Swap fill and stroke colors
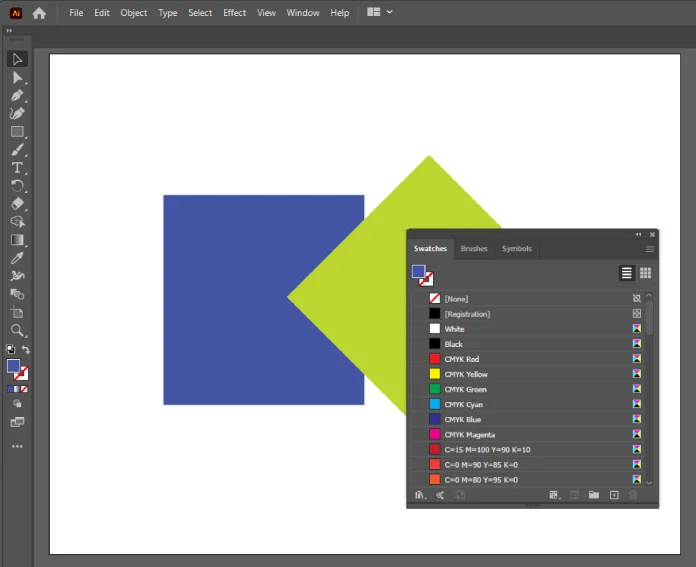 pos(26,350)
